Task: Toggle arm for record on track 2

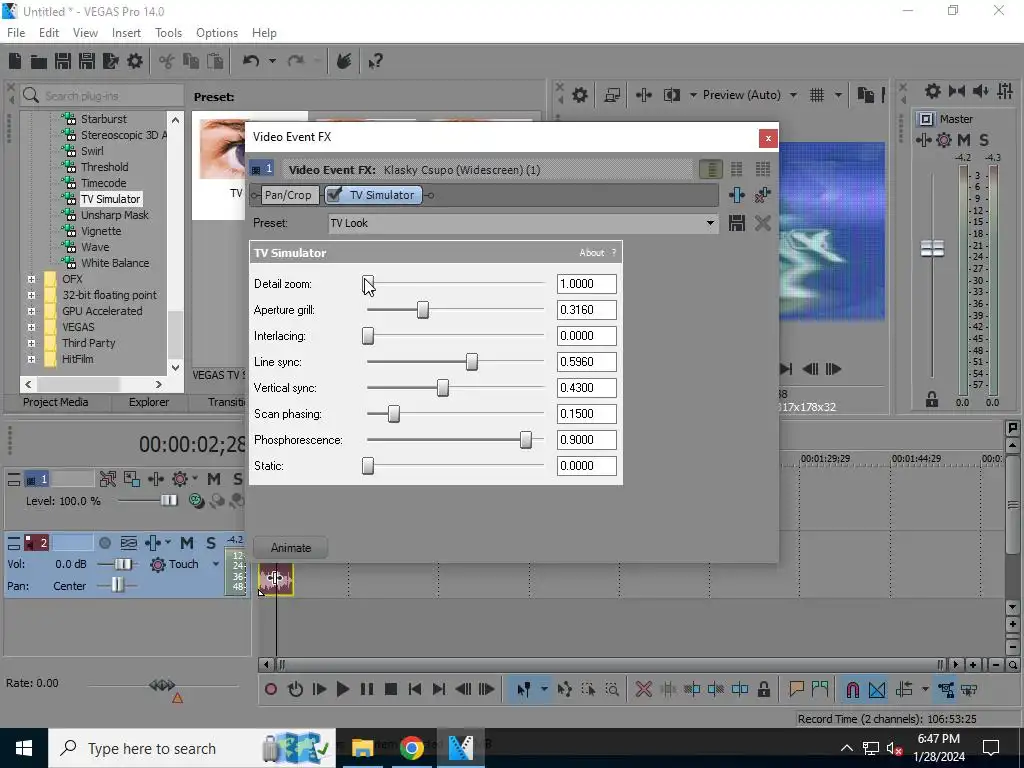Action: pyautogui.click(x=104, y=543)
